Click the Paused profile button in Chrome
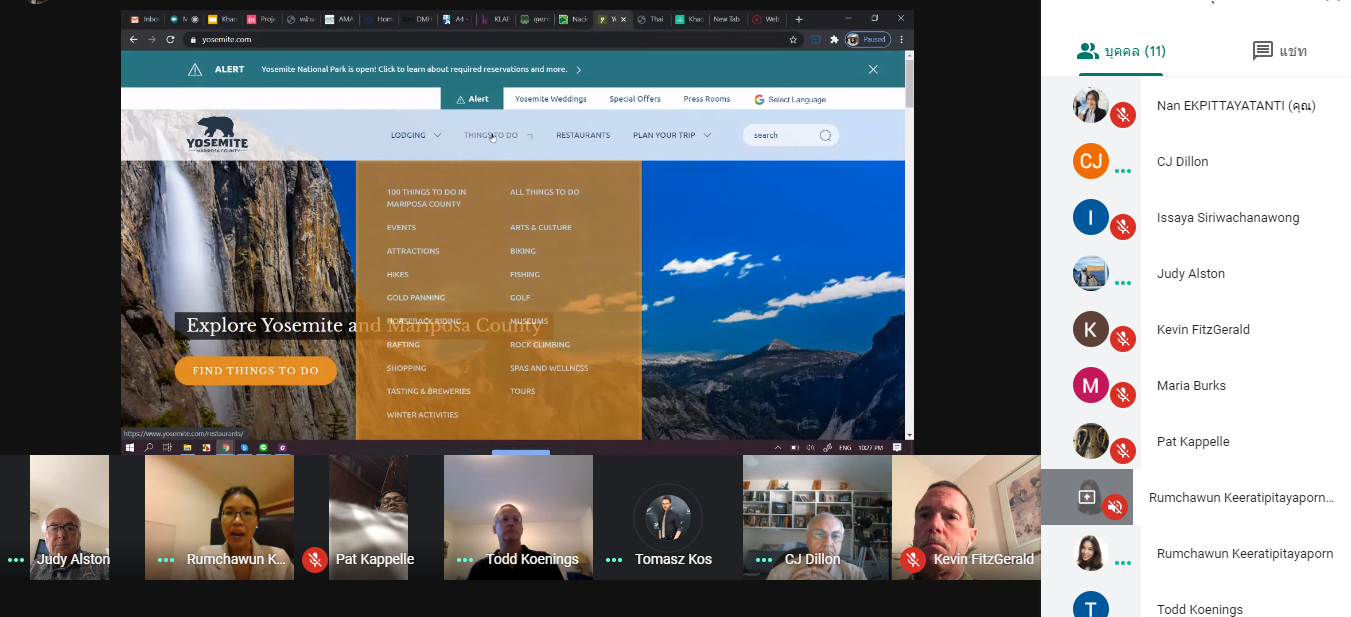Image resolution: width=1351 pixels, height=617 pixels. 867,39
